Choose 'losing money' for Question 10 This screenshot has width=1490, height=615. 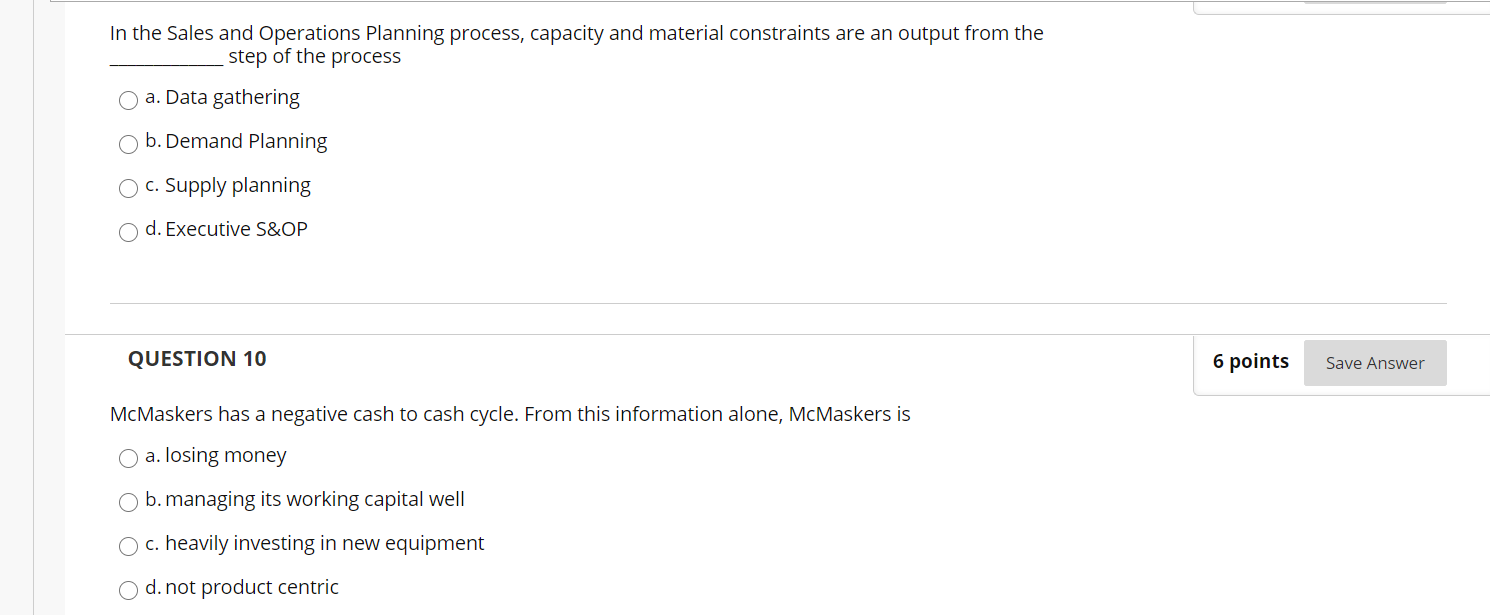(128, 458)
